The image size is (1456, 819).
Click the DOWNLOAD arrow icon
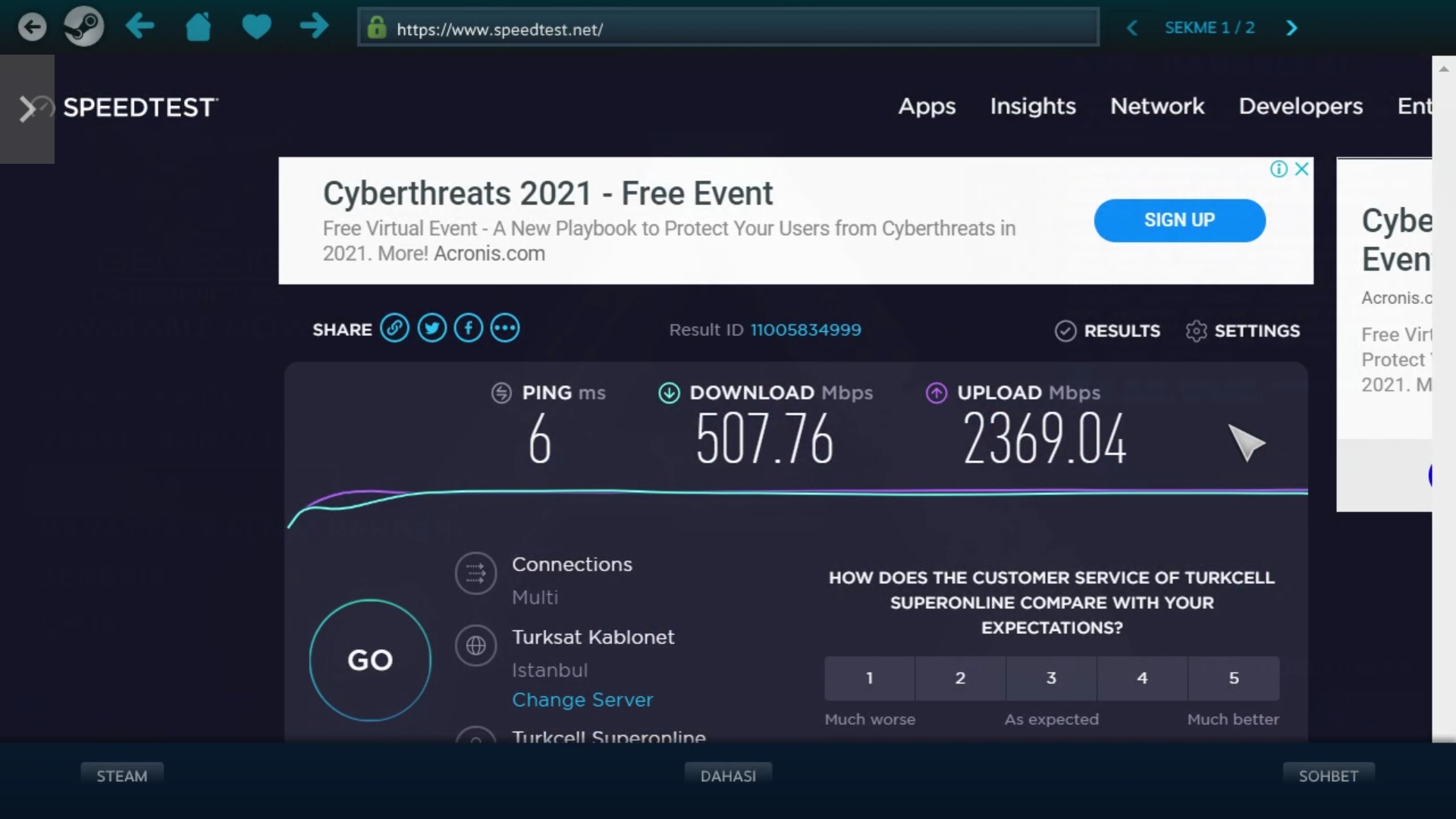[x=669, y=393]
